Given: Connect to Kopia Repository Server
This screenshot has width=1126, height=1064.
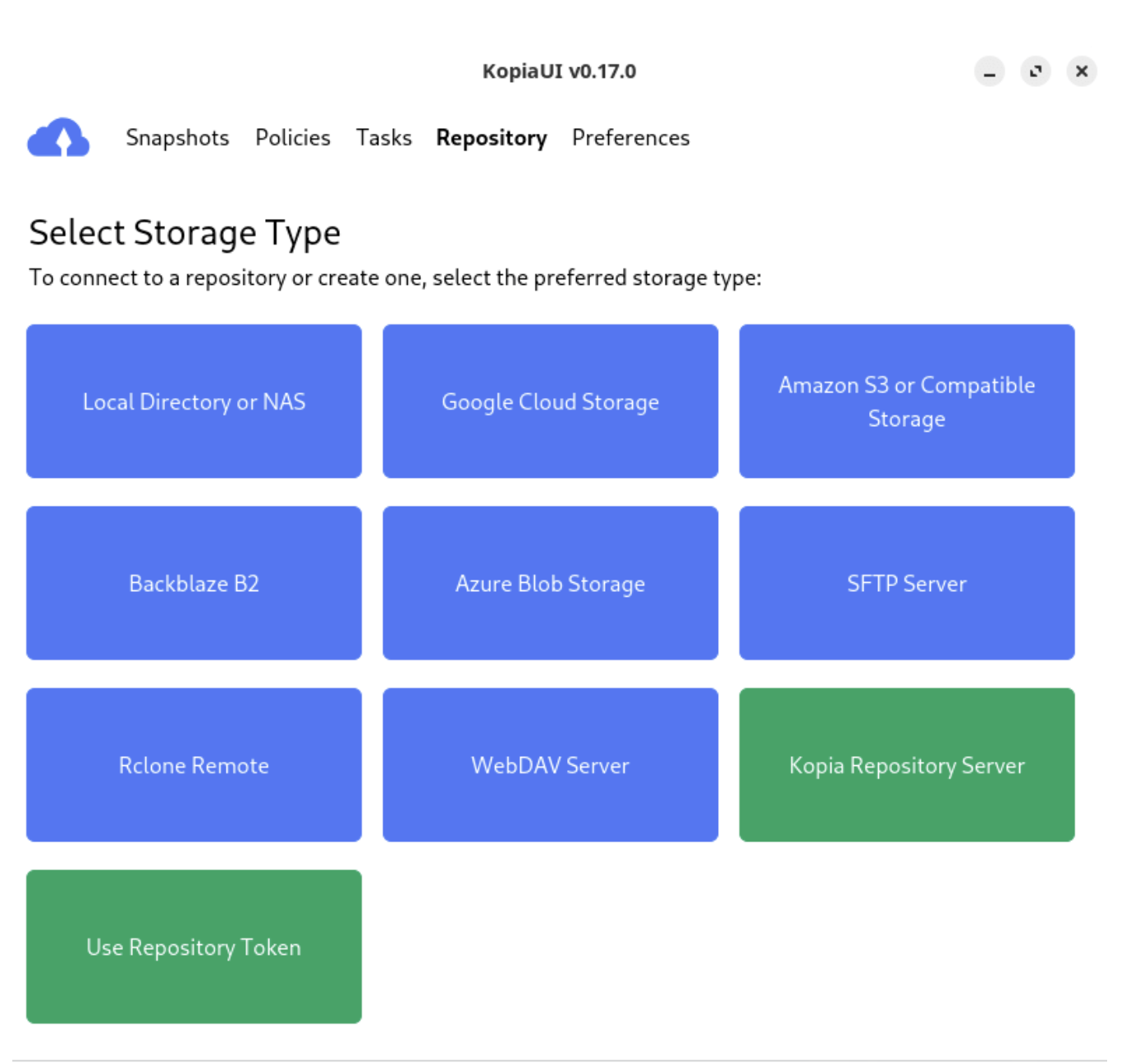Looking at the screenshot, I should pyautogui.click(x=907, y=765).
